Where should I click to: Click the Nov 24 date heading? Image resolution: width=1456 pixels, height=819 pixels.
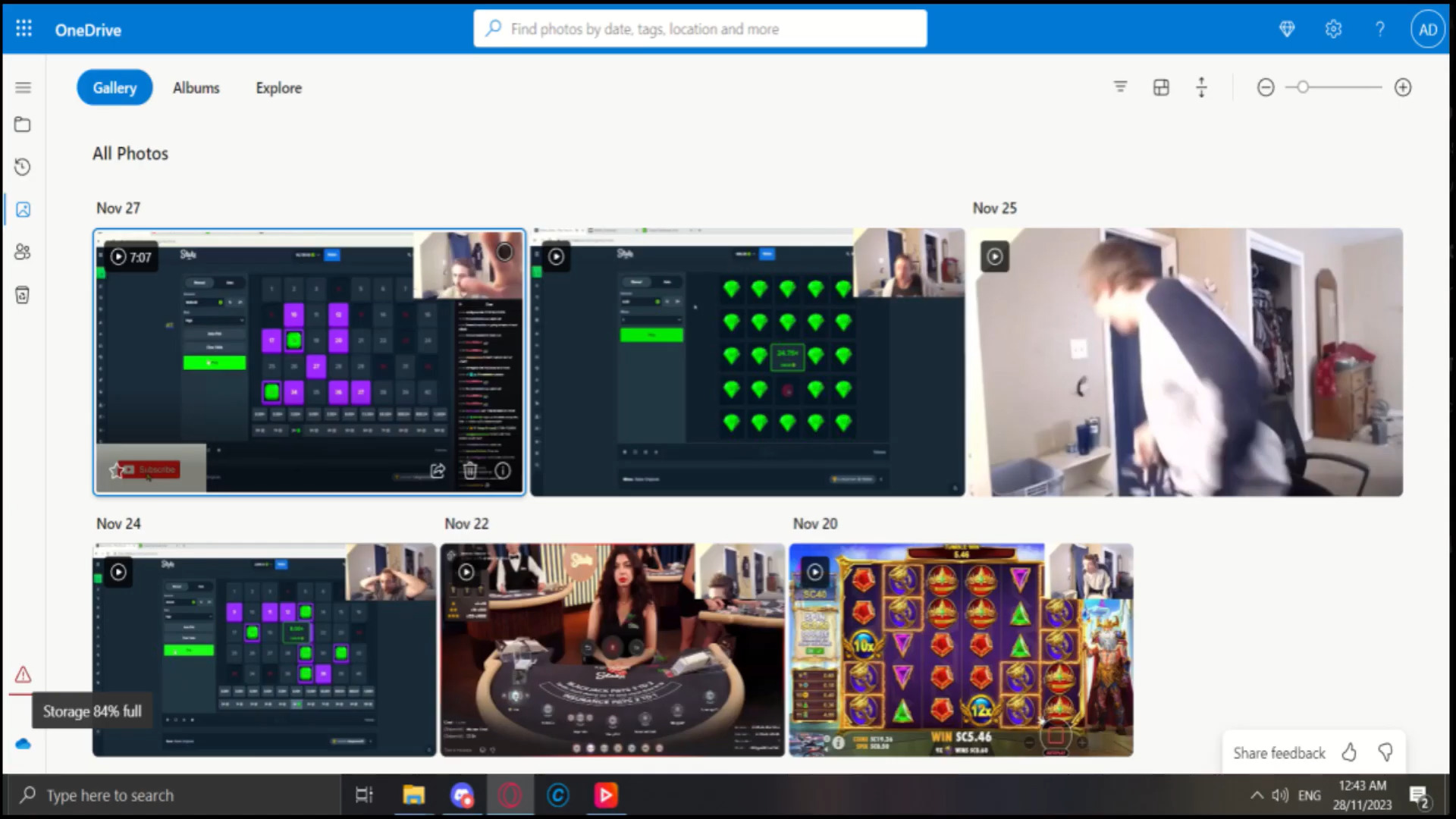118,523
